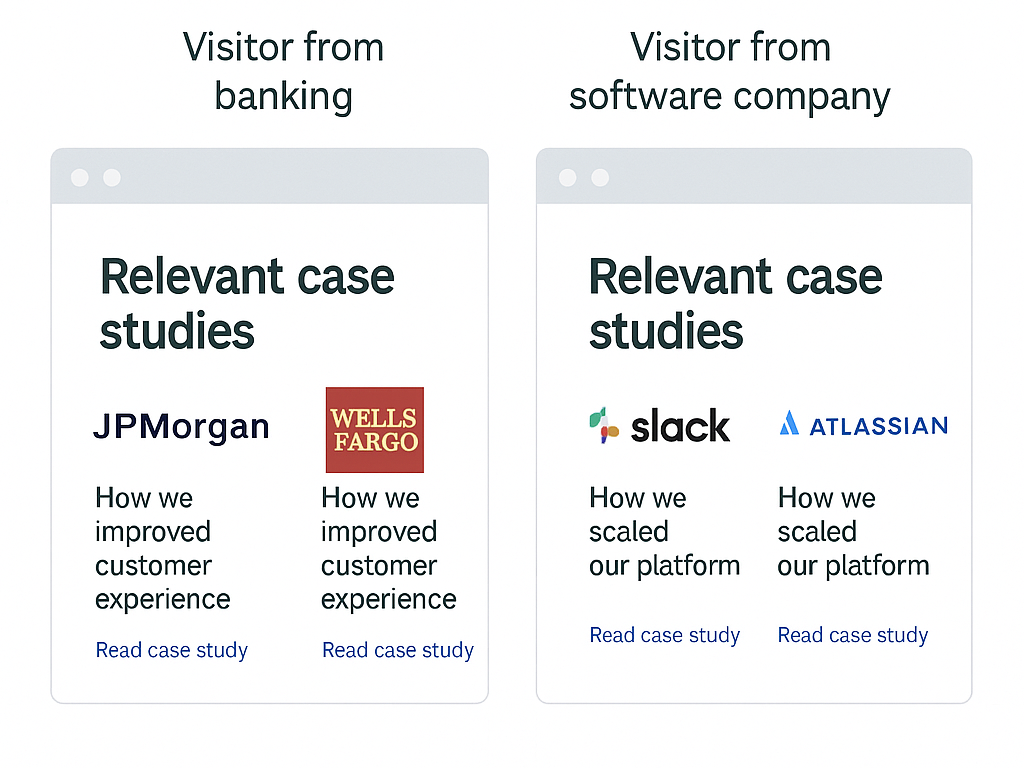Click the Wells Fargo customer experience description text
The width and height of the screenshot is (1024, 768).
[x=389, y=548]
